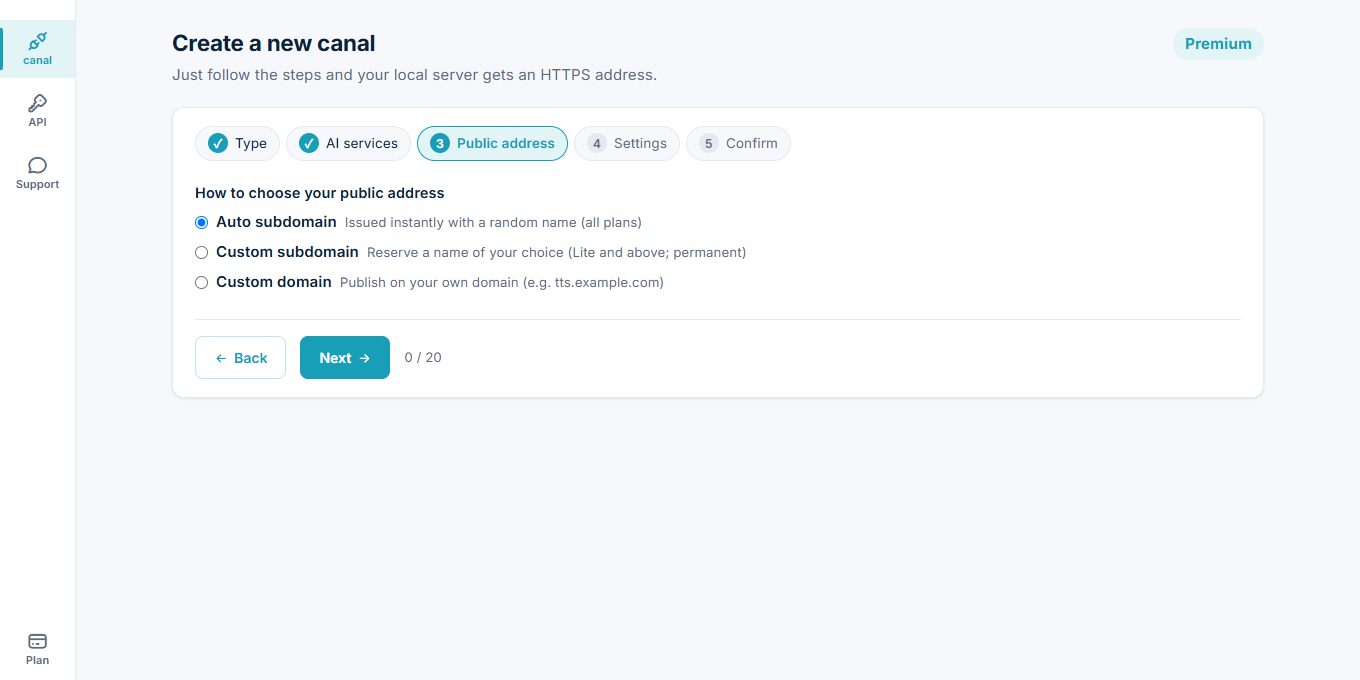1360x680 pixels.
Task: Click the Auto subdomain label text
Action: (276, 222)
